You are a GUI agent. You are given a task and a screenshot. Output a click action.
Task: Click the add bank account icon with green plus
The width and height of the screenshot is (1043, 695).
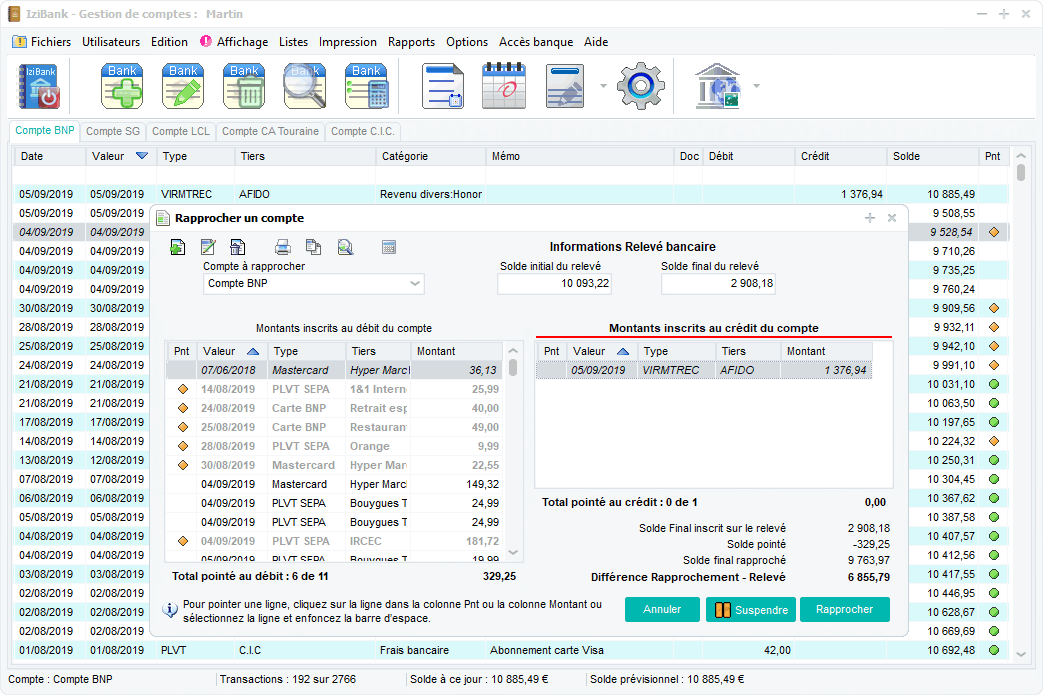point(122,86)
